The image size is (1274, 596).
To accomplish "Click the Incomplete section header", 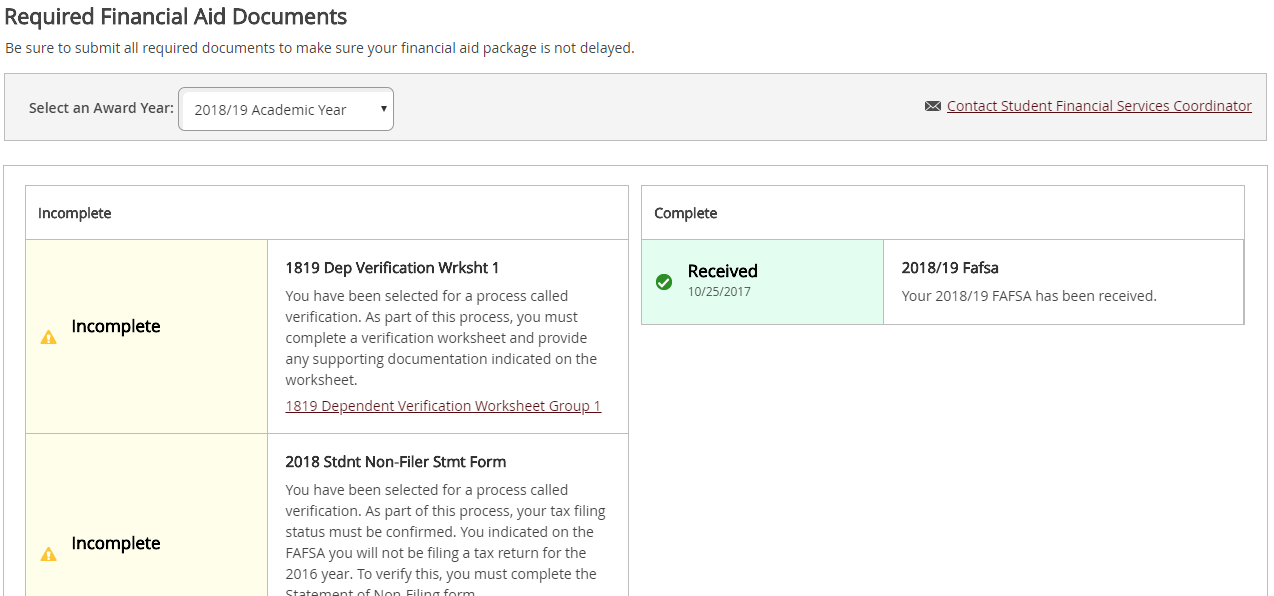I will pyautogui.click(x=75, y=213).
